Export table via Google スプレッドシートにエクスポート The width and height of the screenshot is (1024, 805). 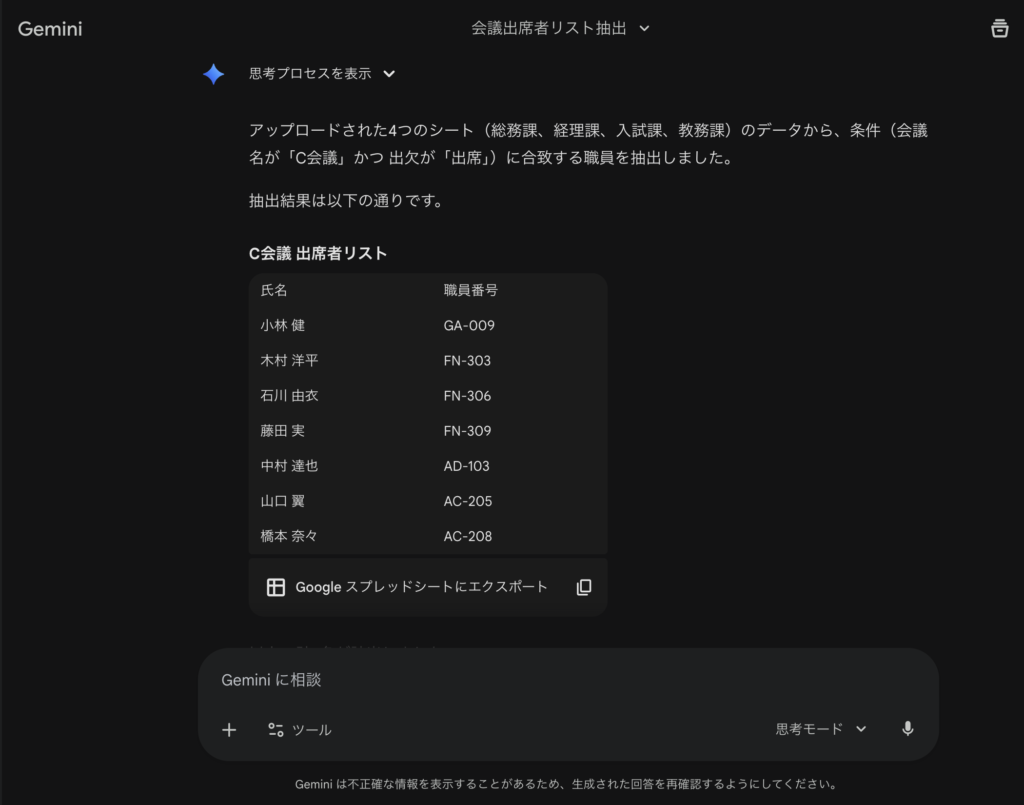pyautogui.click(x=421, y=587)
